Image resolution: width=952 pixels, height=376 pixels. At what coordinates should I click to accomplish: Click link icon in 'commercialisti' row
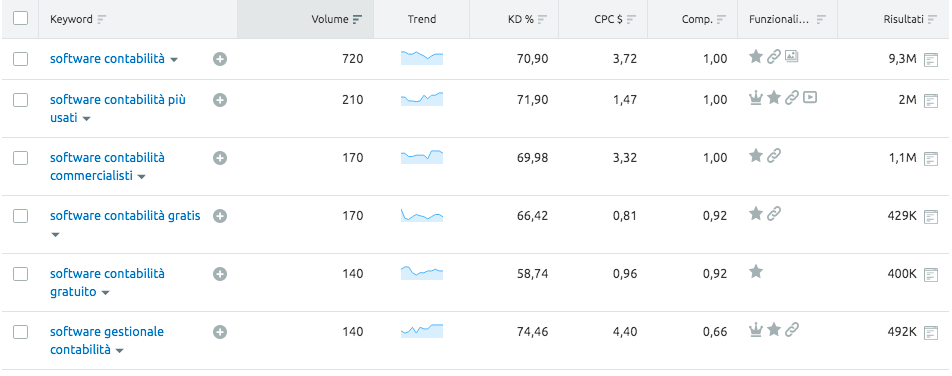tap(774, 156)
